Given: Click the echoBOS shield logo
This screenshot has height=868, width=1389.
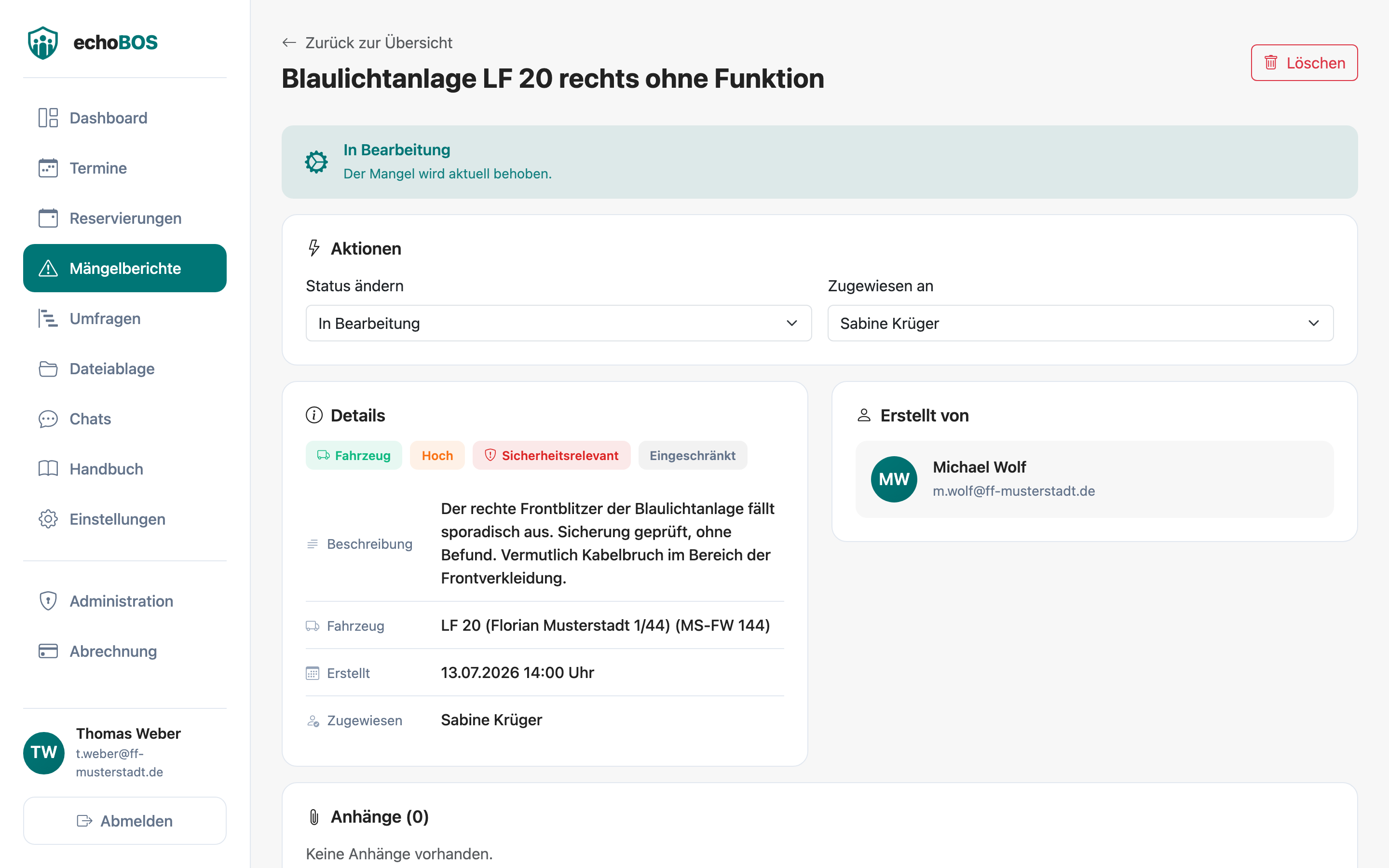Looking at the screenshot, I should click(43, 43).
